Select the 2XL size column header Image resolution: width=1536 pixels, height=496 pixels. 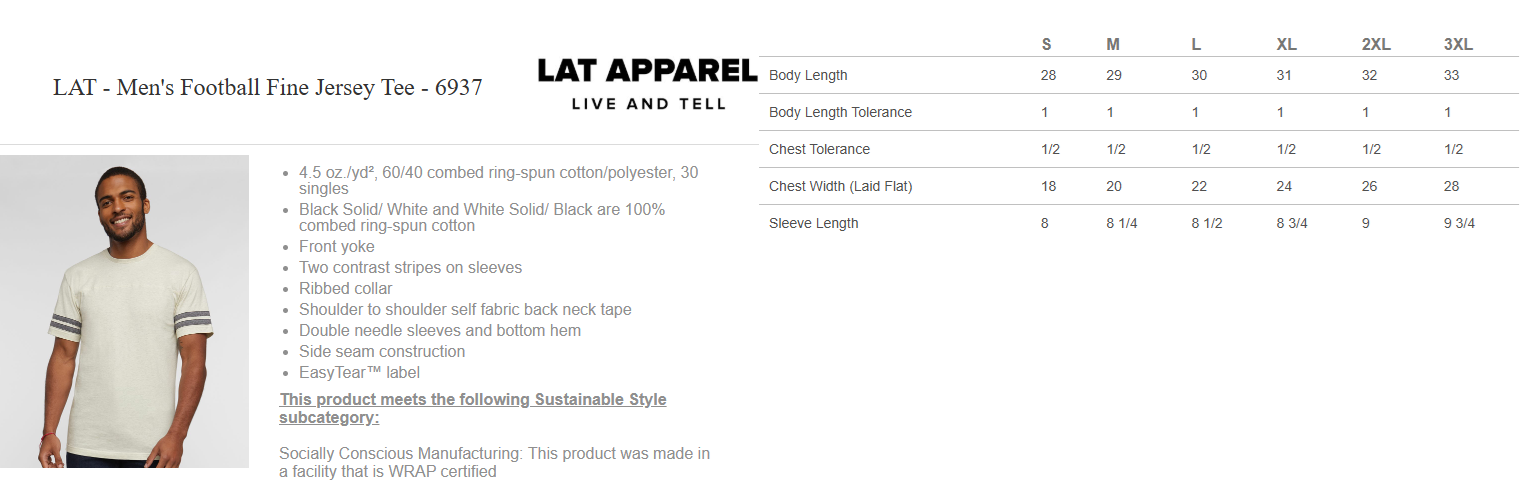click(1375, 44)
